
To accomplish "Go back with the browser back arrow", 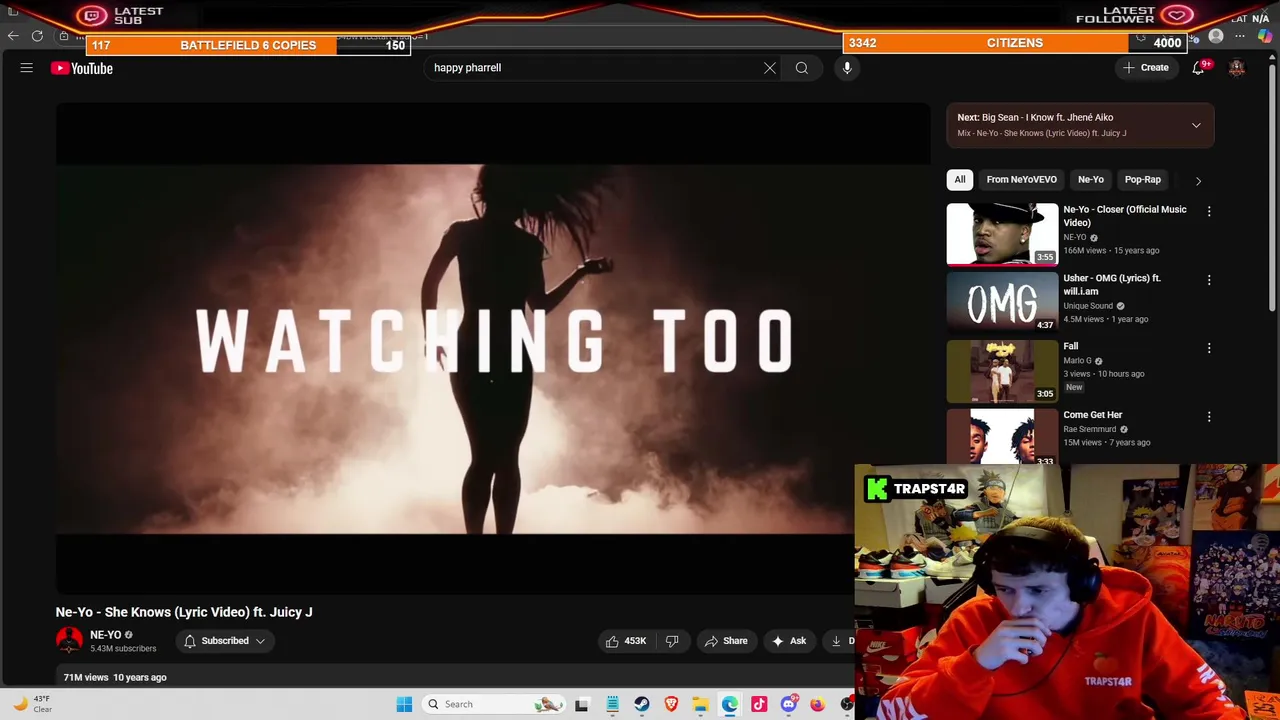I will point(13,36).
